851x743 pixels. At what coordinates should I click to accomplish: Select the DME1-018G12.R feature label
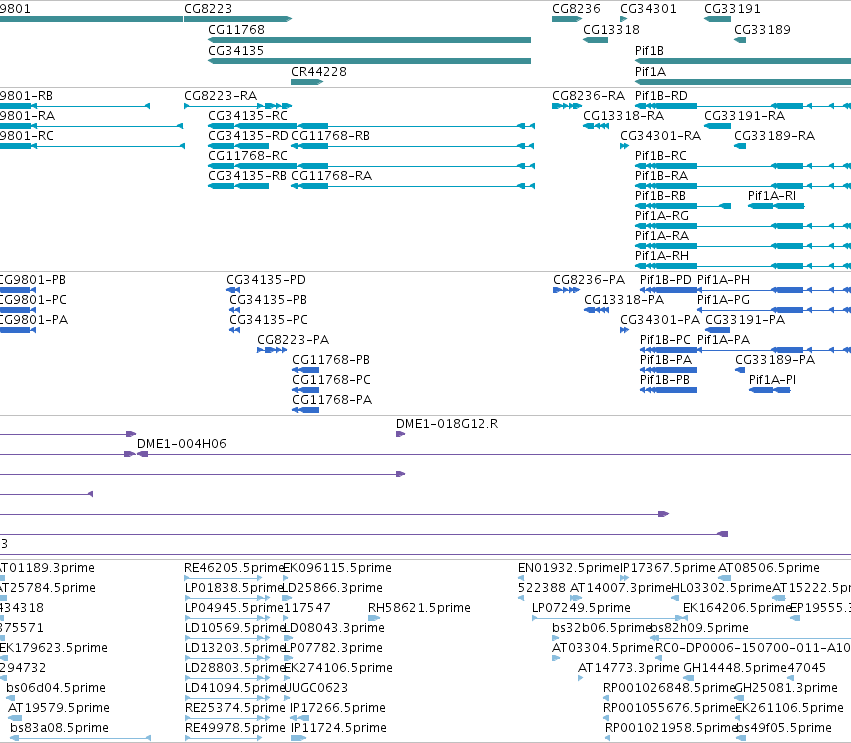[x=447, y=424]
